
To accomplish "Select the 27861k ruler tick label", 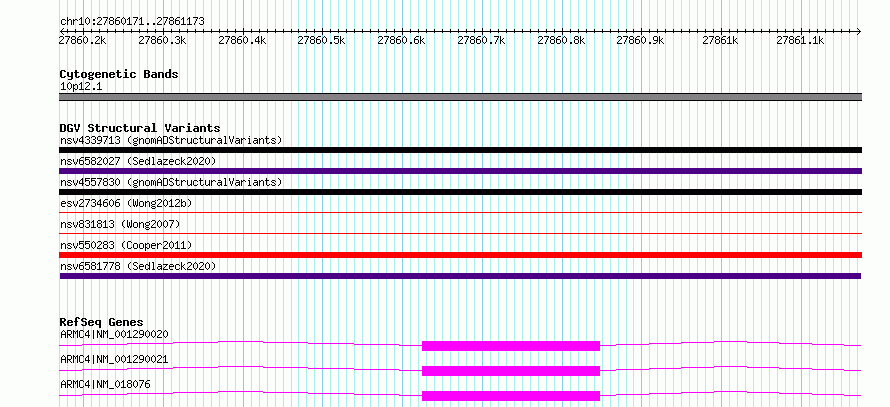I will tap(720, 40).
